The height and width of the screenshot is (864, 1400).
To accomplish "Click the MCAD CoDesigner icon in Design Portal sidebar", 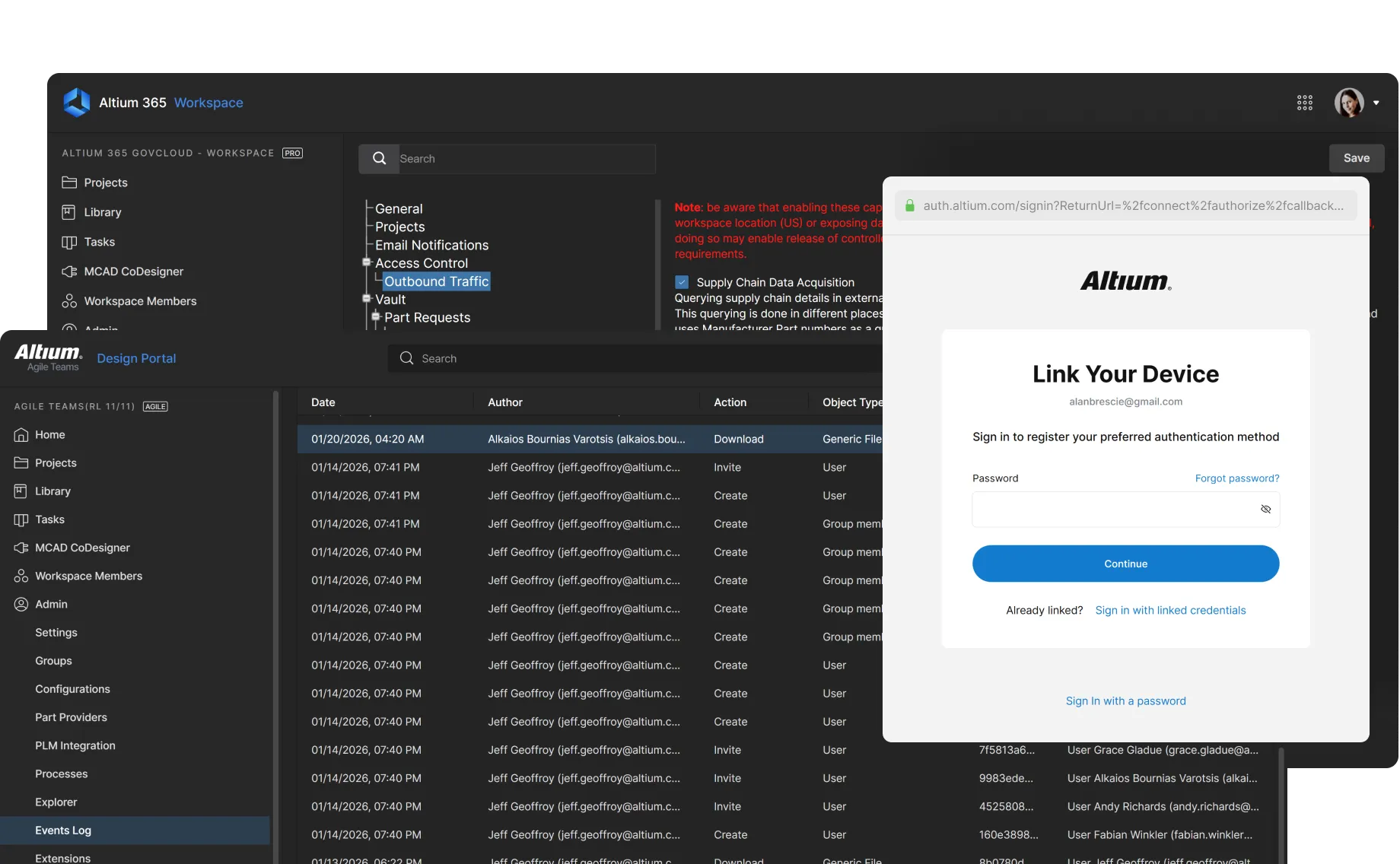I will coord(21,548).
